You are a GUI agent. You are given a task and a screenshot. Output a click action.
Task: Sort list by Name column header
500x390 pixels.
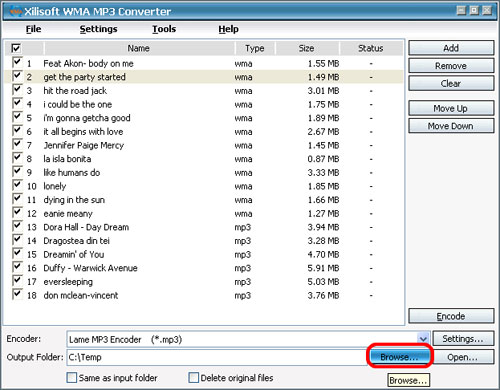tap(139, 48)
